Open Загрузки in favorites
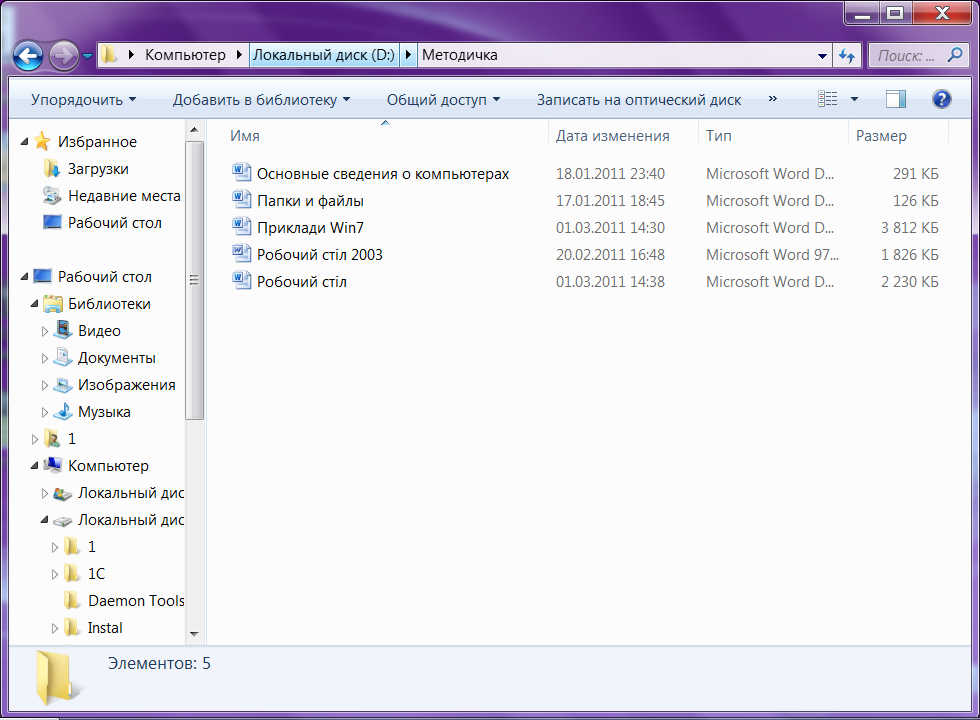Image resolution: width=980 pixels, height=720 pixels. (98, 169)
